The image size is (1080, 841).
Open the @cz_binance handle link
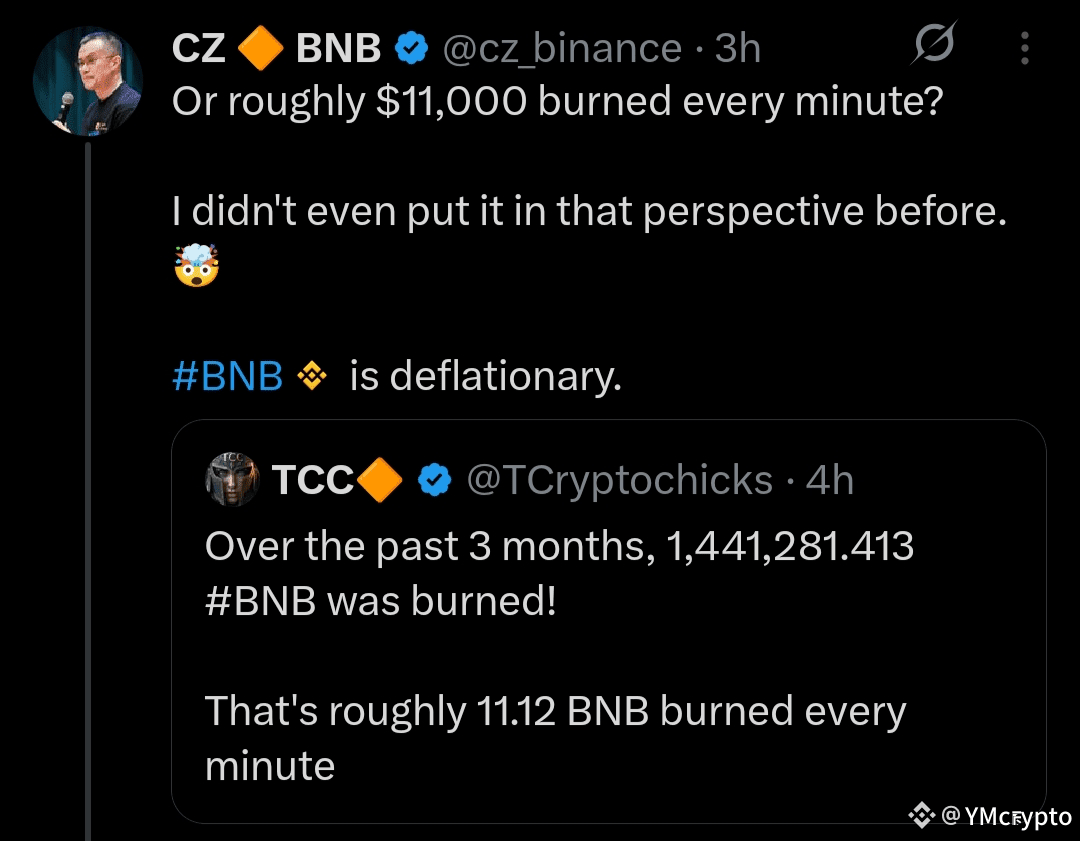(561, 48)
